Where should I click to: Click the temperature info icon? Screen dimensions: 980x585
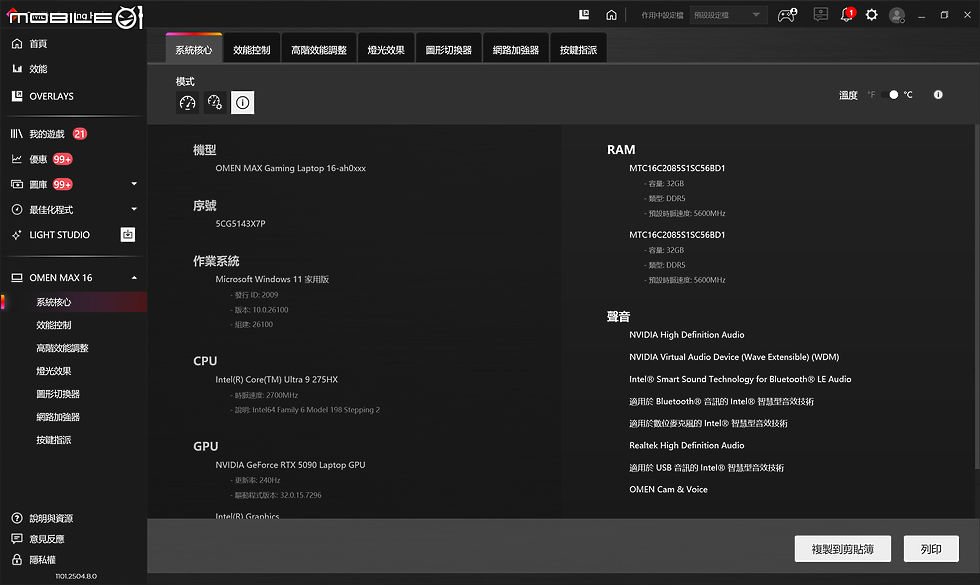click(x=938, y=95)
